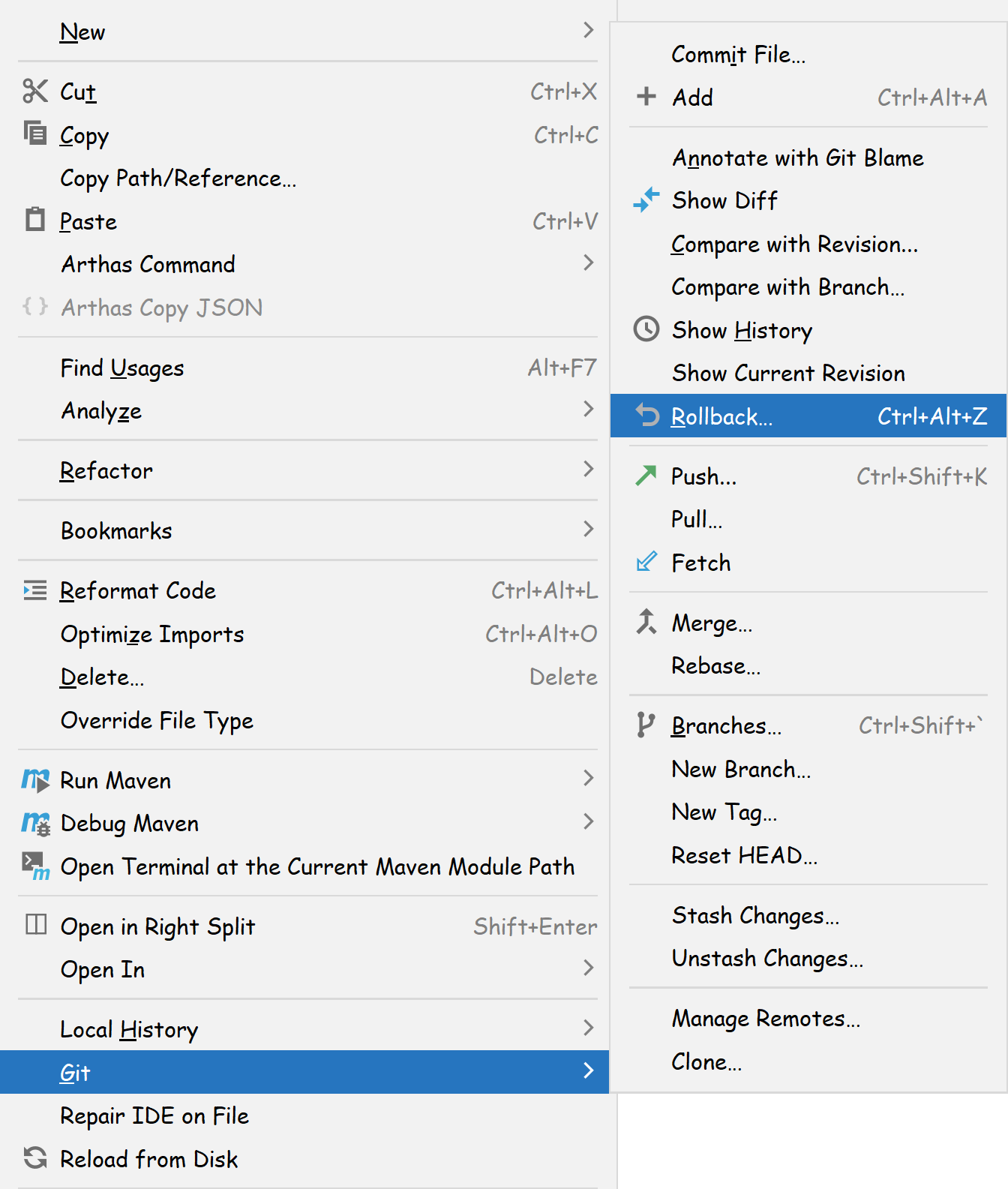Click the Merge icon in Git submenu
Screen dimensions: 1008x1189
point(646,622)
